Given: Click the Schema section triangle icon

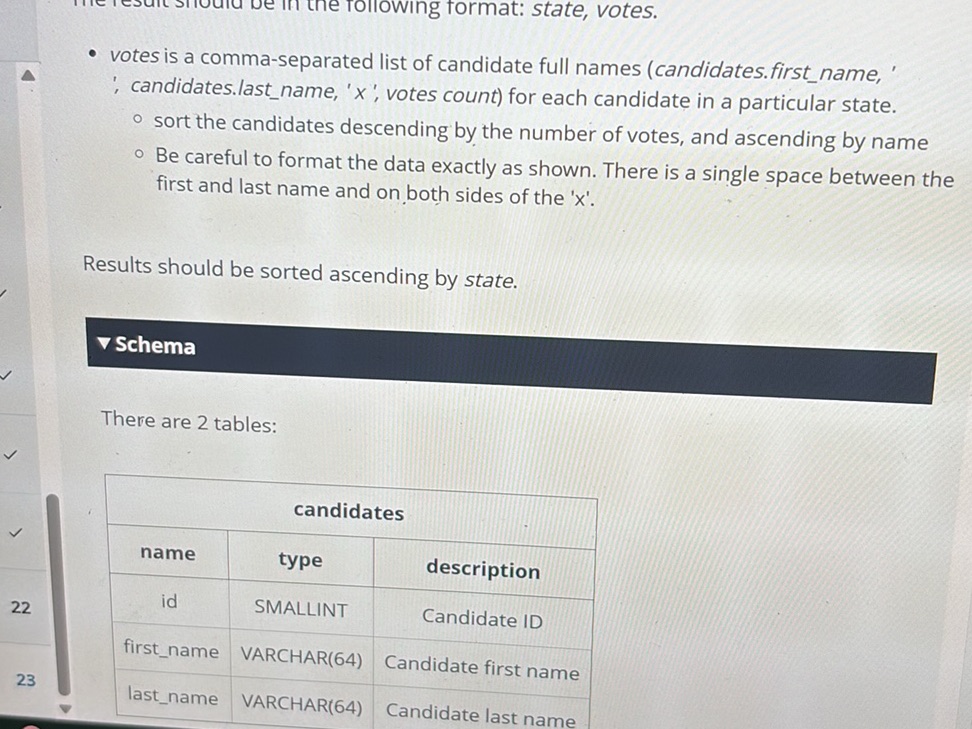Looking at the screenshot, I should [103, 345].
